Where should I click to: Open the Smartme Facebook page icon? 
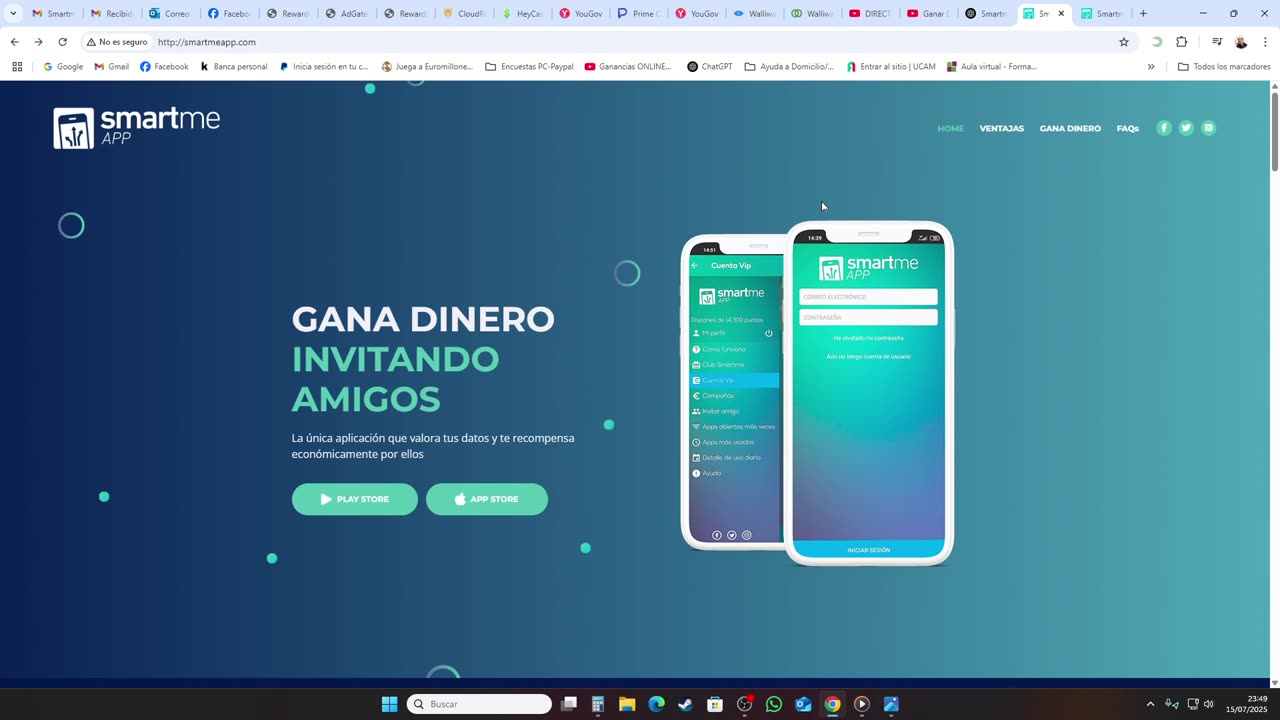click(1163, 128)
